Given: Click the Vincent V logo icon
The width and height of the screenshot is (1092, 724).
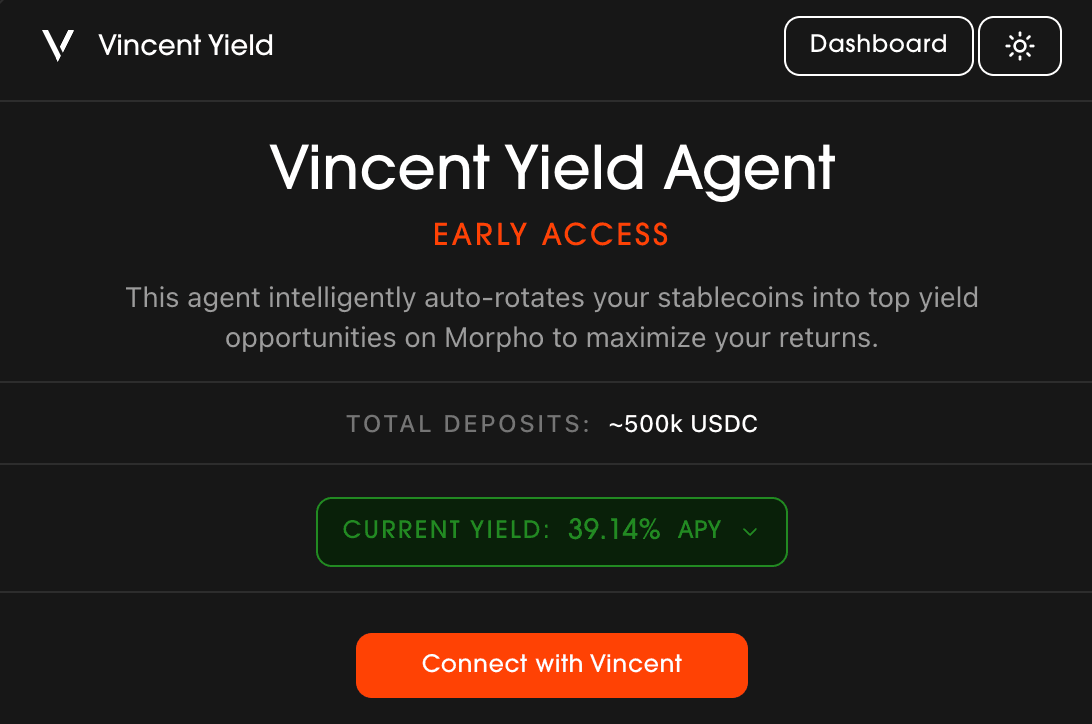Looking at the screenshot, I should (58, 45).
